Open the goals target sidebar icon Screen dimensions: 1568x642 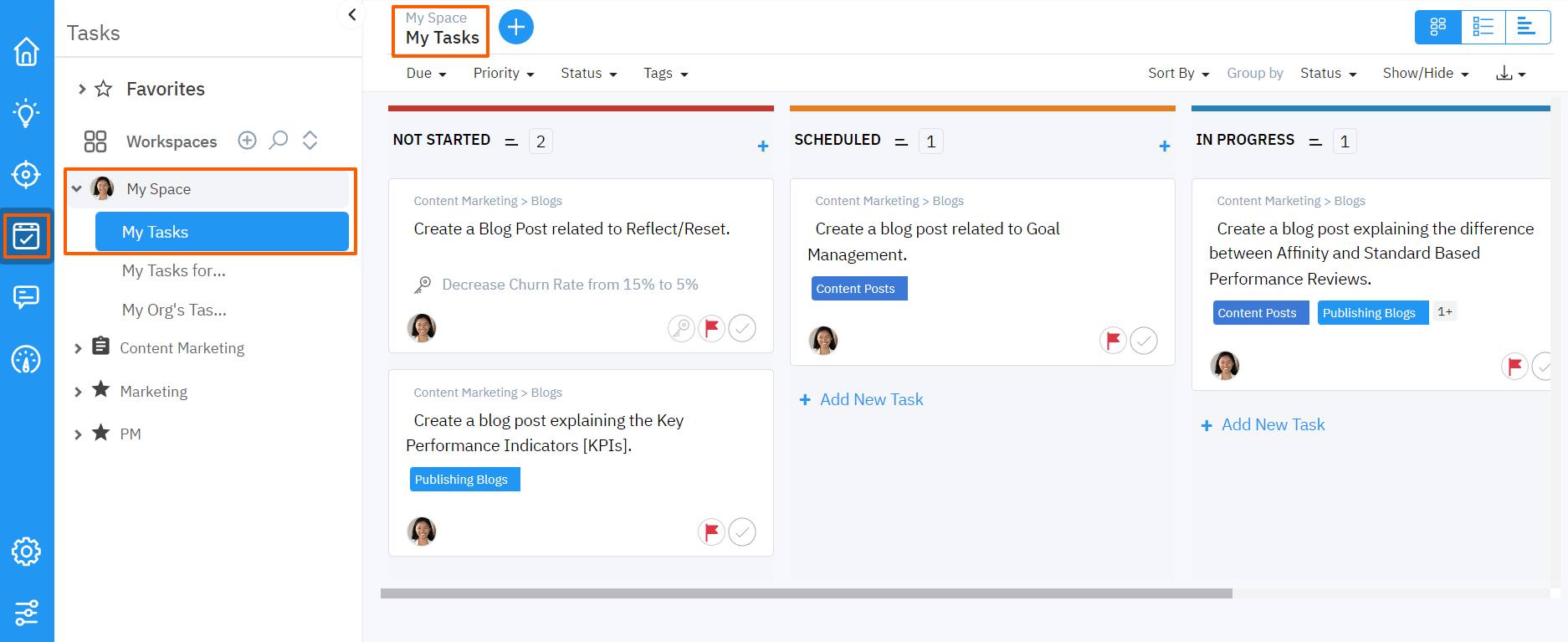pyautogui.click(x=26, y=174)
